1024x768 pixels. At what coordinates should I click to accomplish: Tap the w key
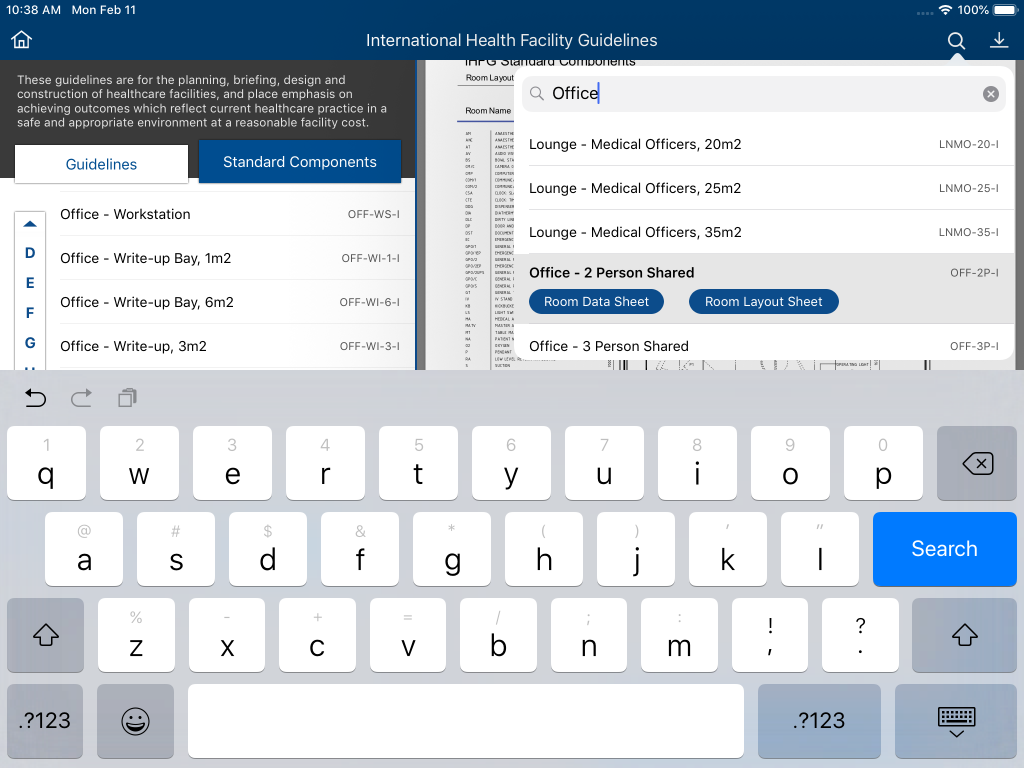coord(139,464)
